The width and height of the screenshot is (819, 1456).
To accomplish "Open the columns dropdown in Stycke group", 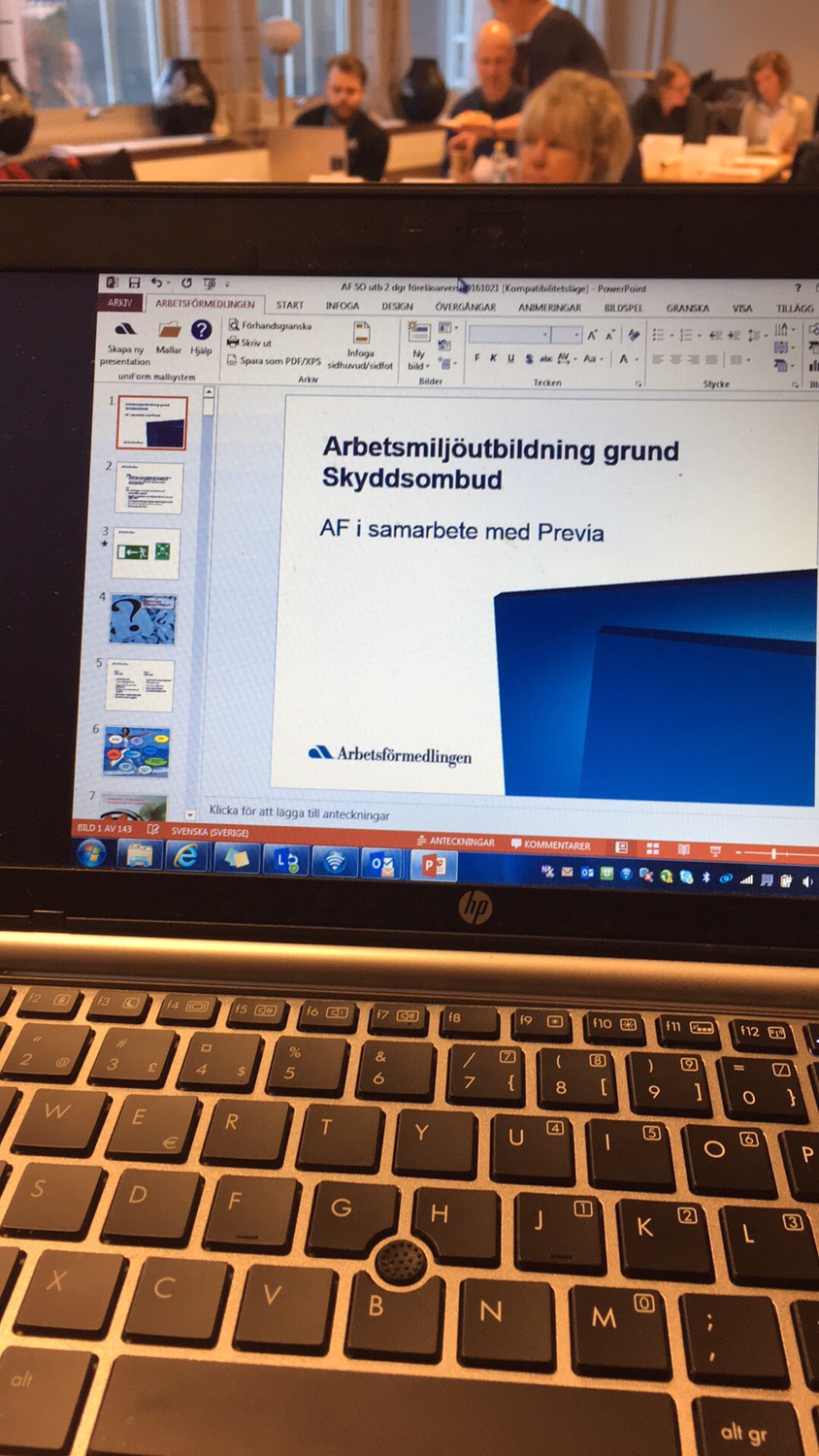I will 738,360.
